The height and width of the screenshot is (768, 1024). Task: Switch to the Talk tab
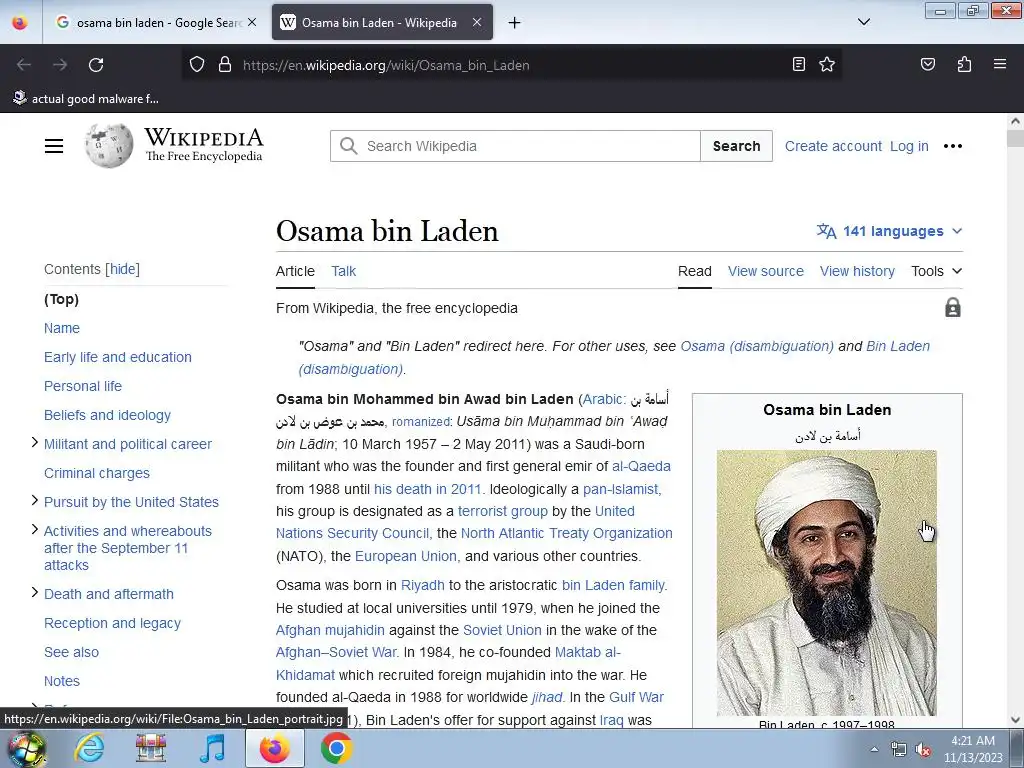pyautogui.click(x=344, y=271)
